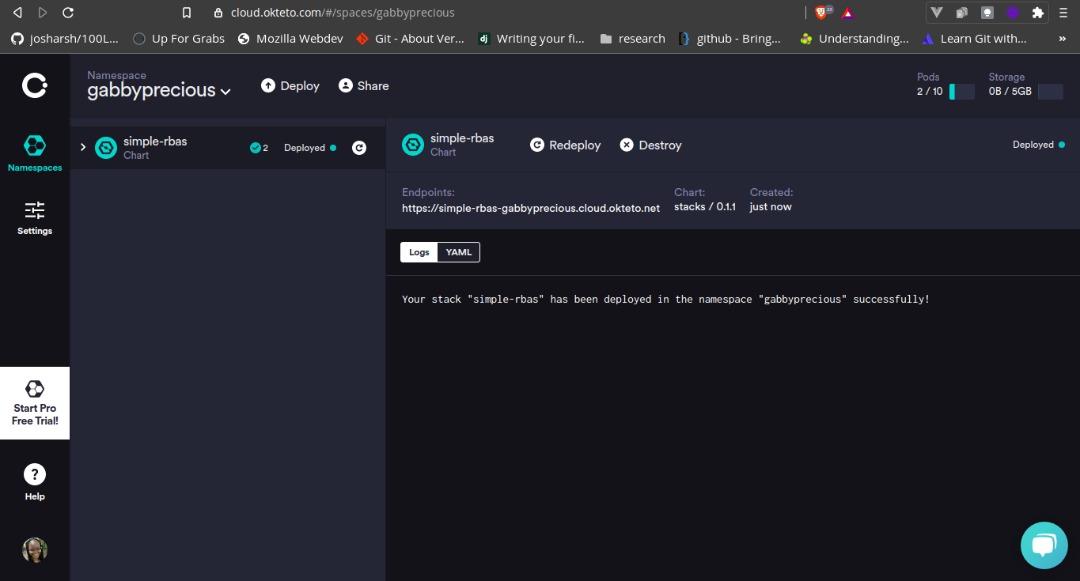Expand the simple-rbas chart row

[83, 147]
